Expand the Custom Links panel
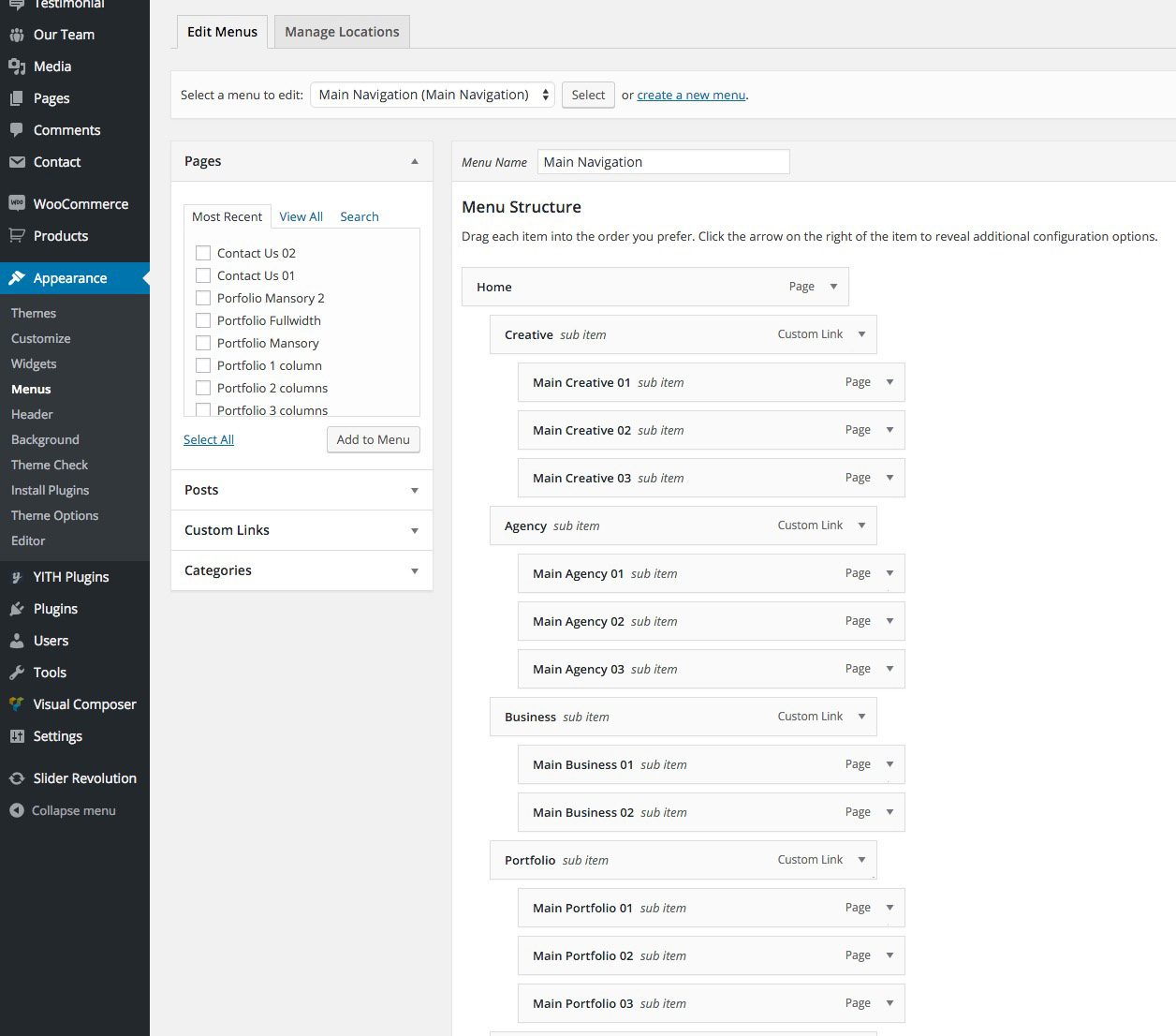 (414, 530)
